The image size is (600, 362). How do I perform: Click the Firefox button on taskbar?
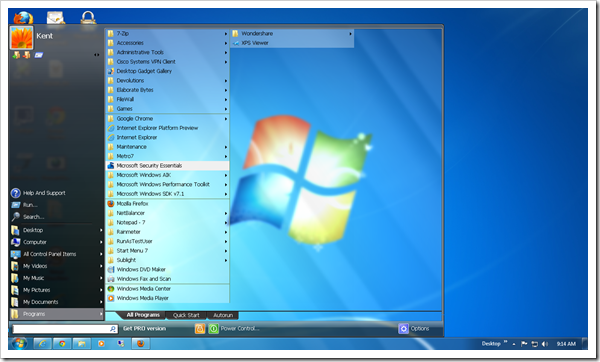[x=140, y=344]
